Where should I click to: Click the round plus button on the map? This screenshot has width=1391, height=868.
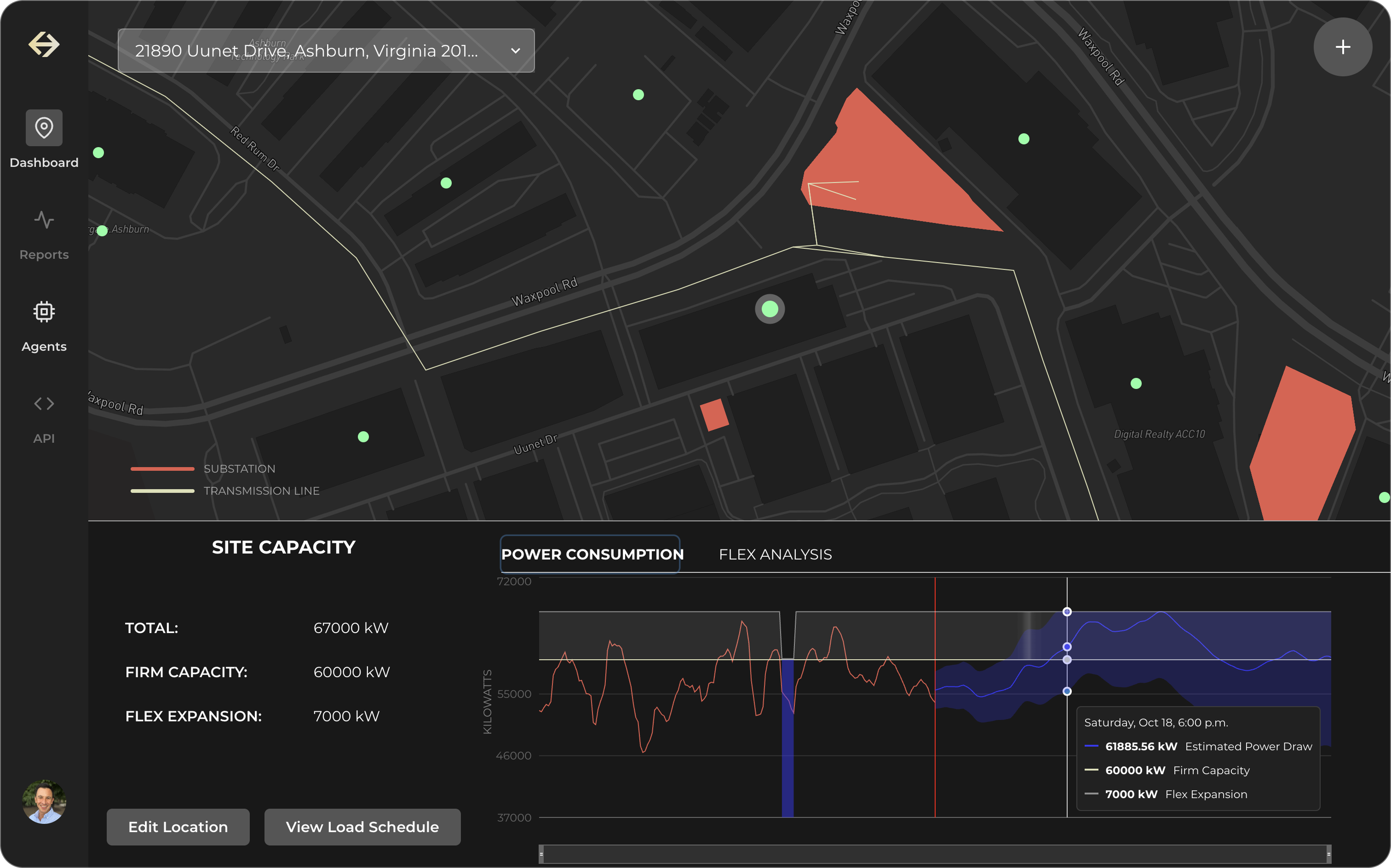point(1342,47)
